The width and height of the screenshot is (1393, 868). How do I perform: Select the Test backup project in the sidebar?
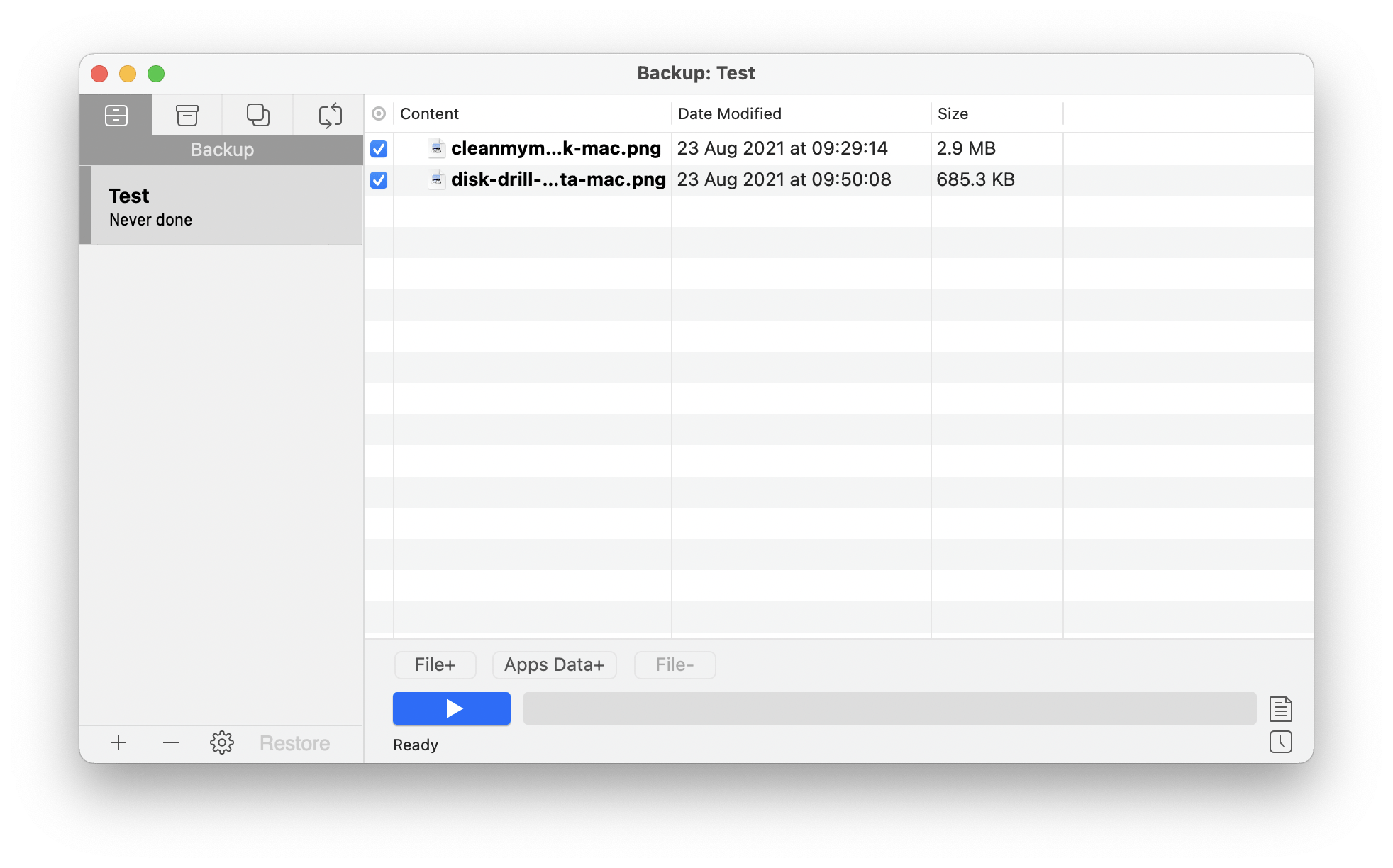[x=222, y=206]
